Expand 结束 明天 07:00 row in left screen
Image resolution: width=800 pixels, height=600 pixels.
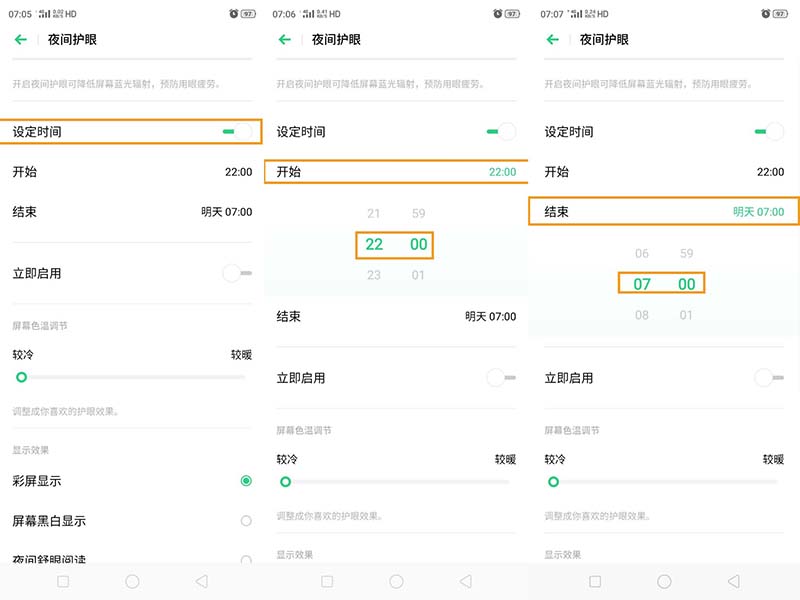132,212
